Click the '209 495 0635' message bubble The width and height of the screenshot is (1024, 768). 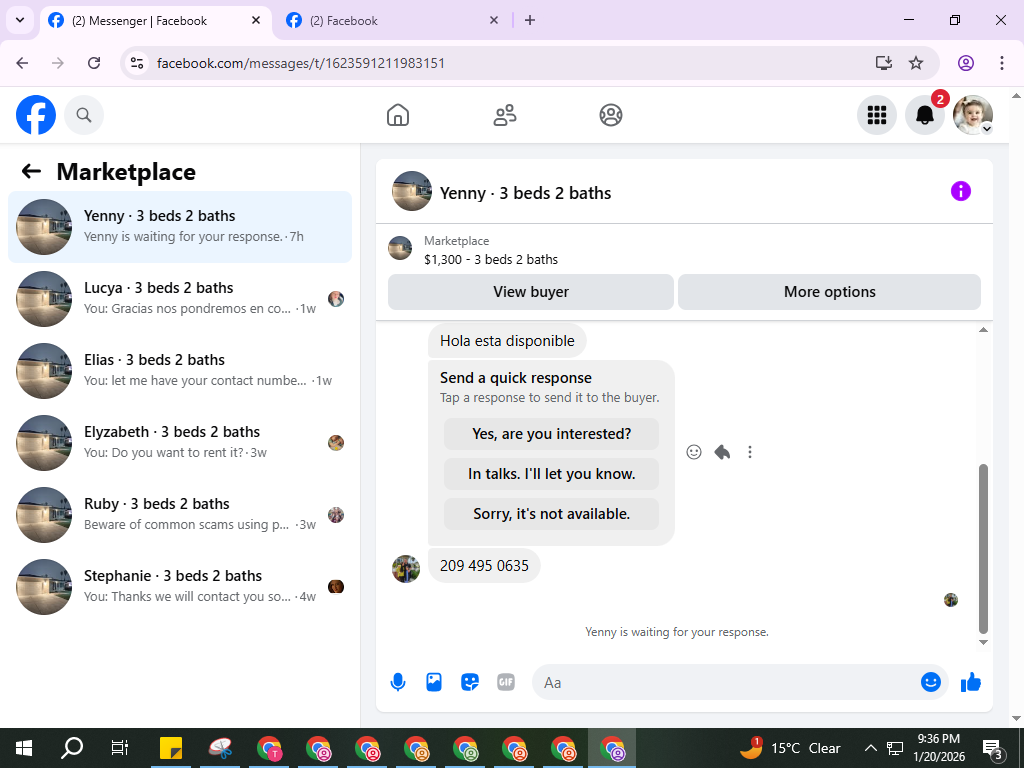(484, 566)
